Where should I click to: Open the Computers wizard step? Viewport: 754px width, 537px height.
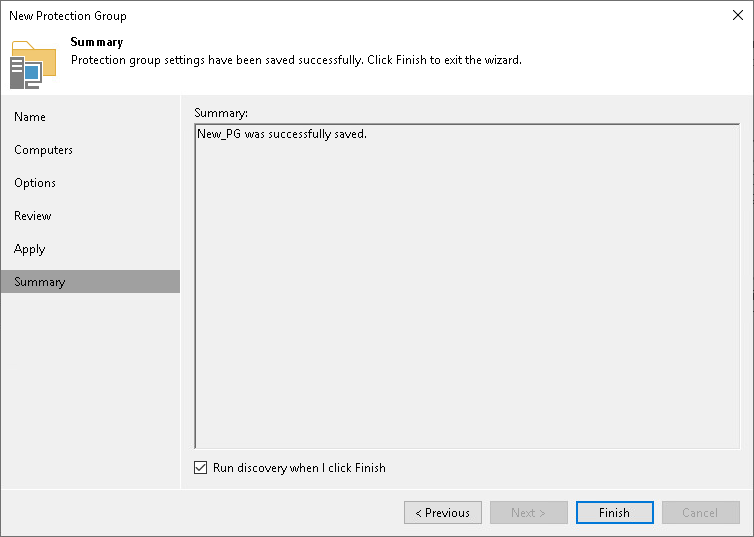(43, 150)
